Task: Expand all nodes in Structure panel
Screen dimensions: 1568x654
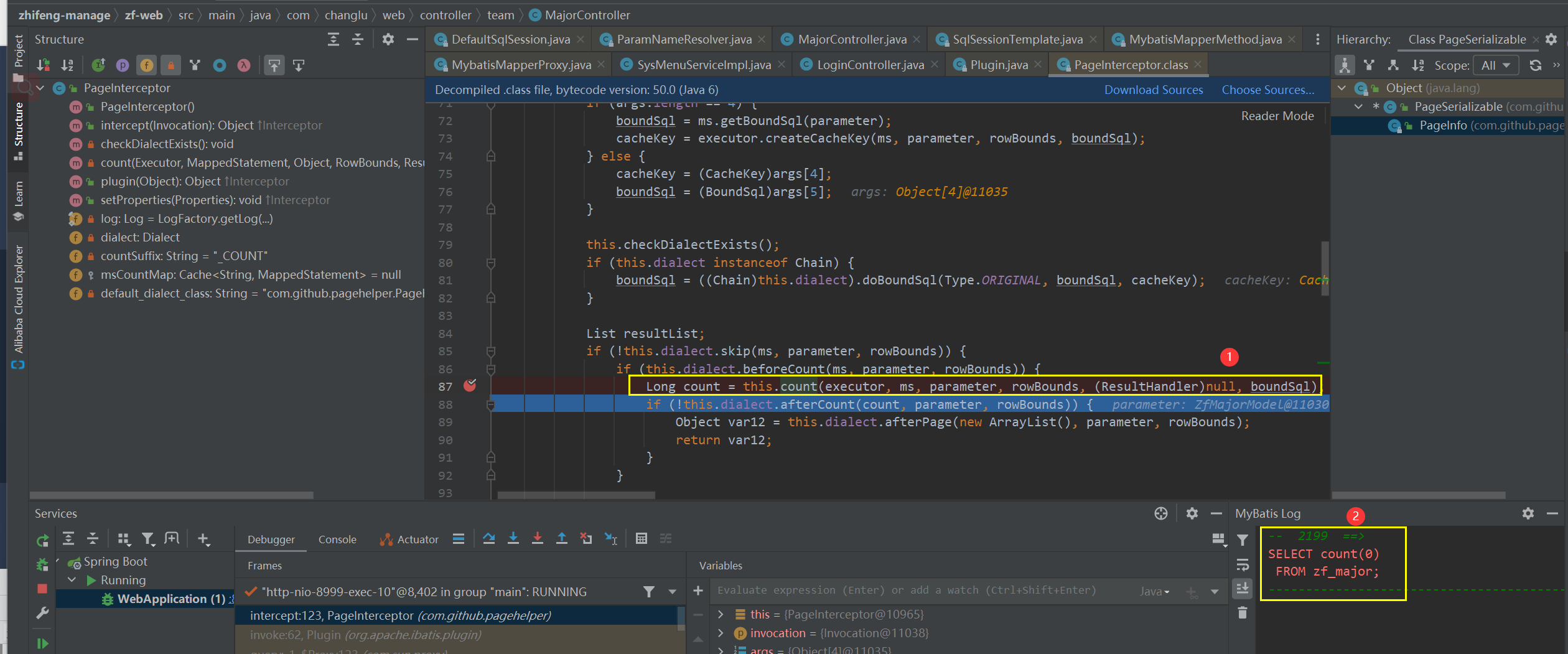Action: coord(334,39)
